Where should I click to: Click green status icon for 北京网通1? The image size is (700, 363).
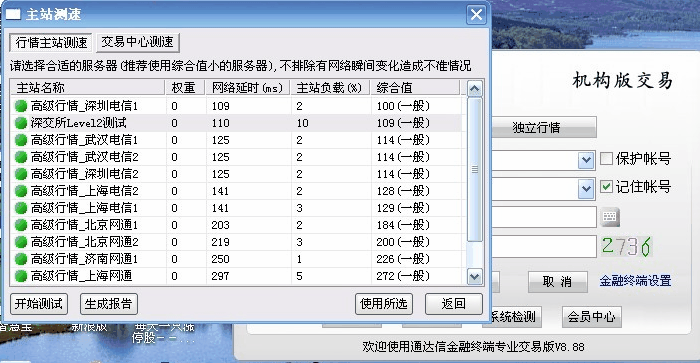[x=21, y=225]
